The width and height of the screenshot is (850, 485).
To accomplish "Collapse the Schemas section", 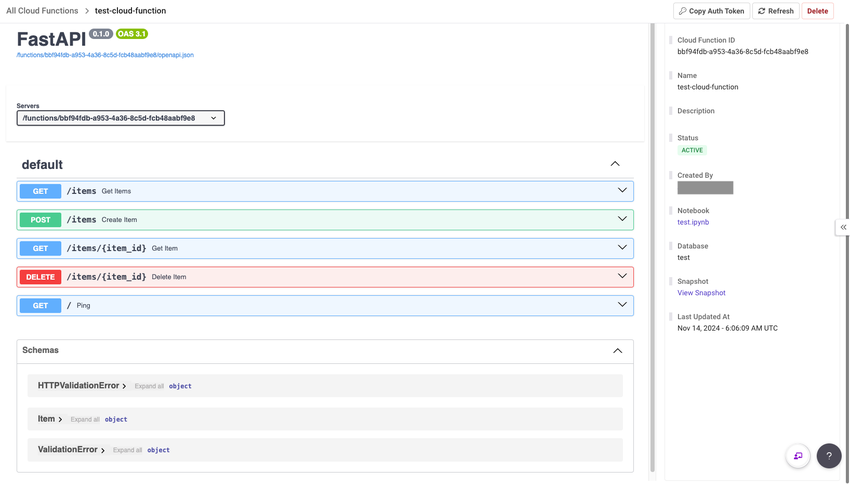I will click(617, 351).
